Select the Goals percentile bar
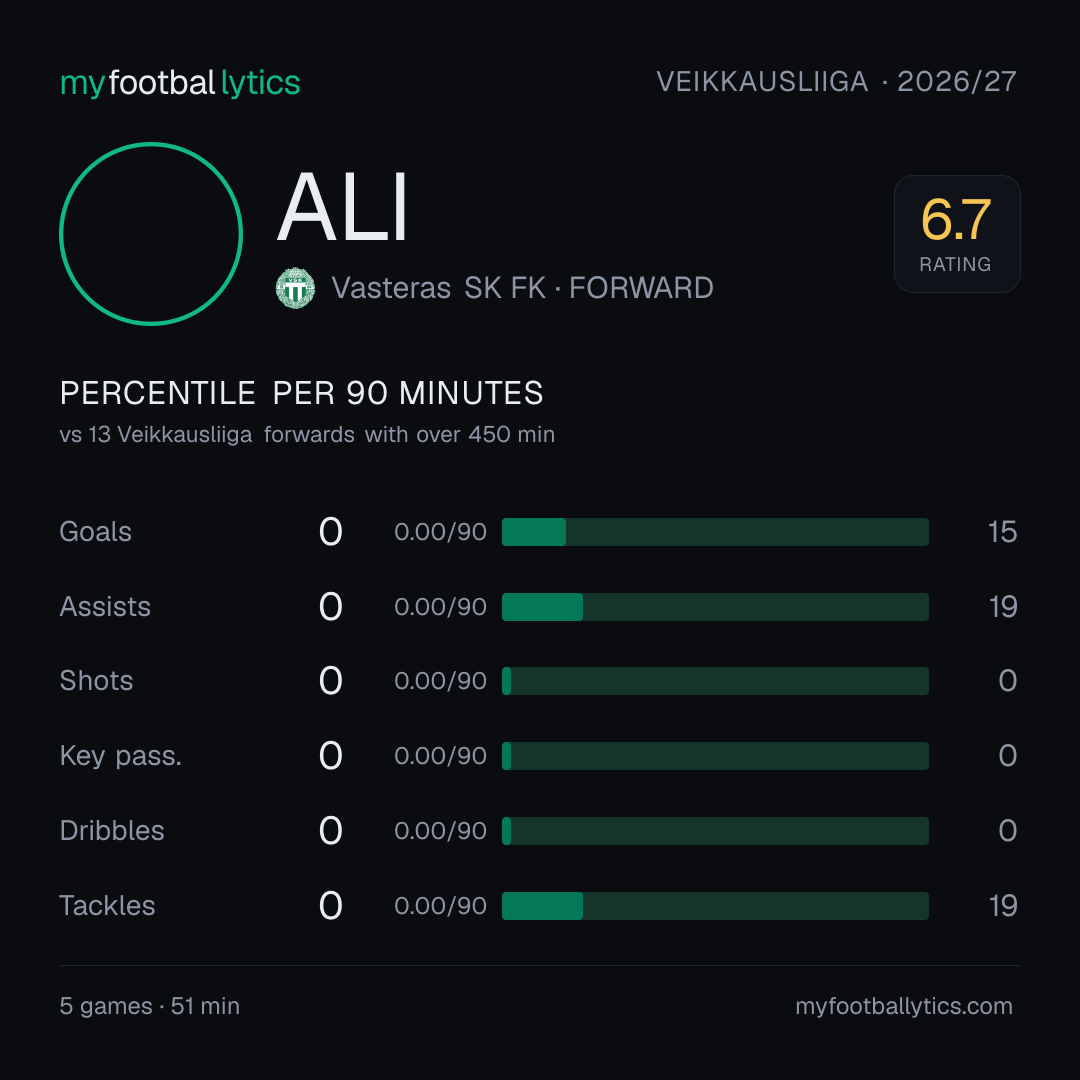 [715, 532]
